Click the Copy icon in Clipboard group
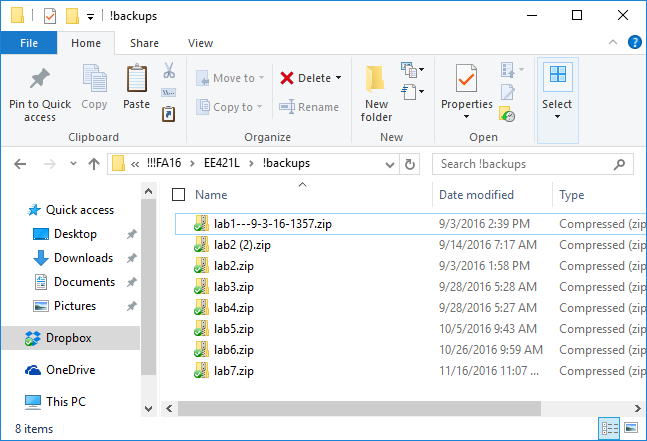Screen dimensions: 647x441 pos(94,78)
